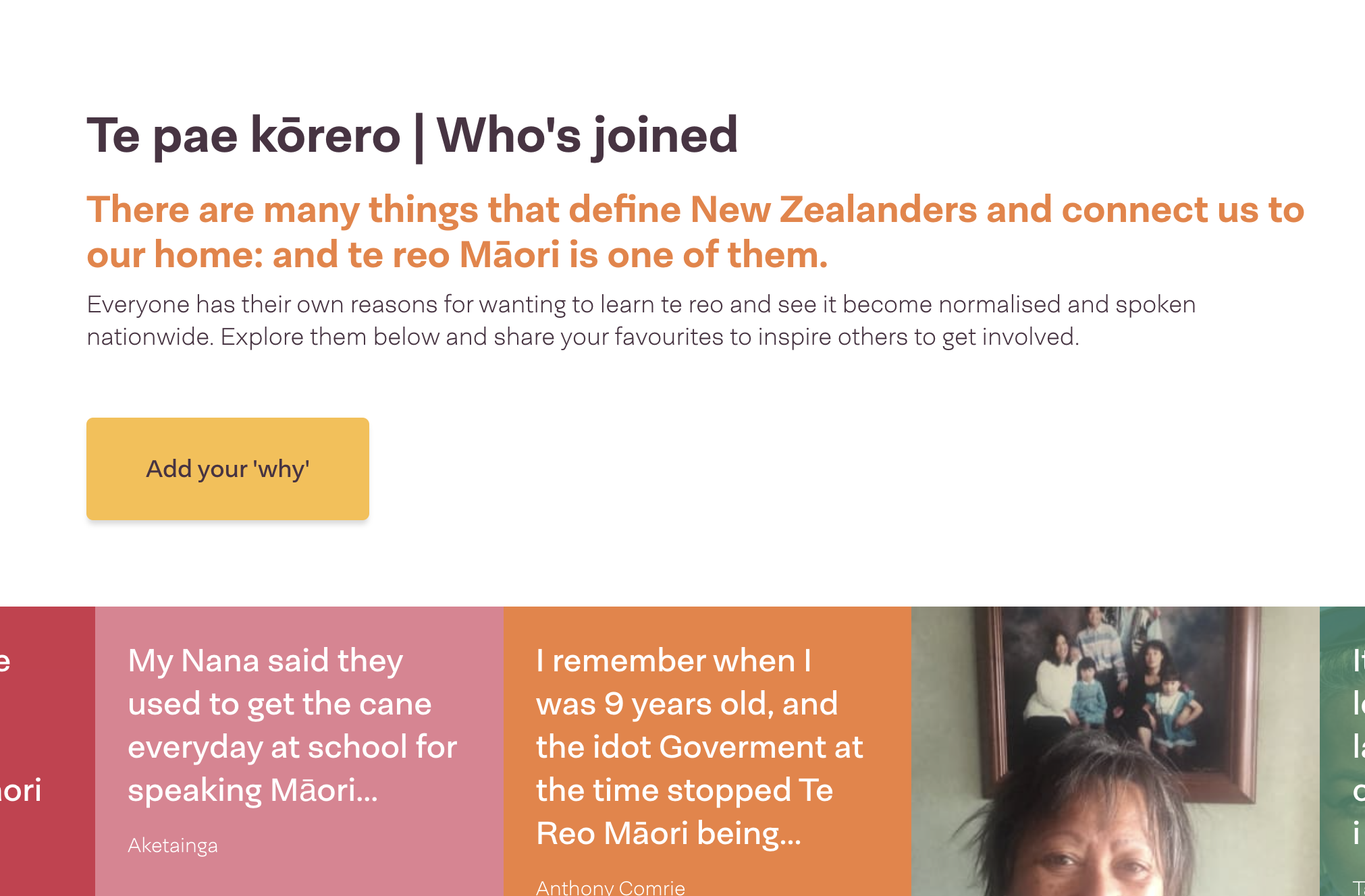Click "nationwide. Explore them below" sentence
This screenshot has height=896, width=1365.
[583, 337]
